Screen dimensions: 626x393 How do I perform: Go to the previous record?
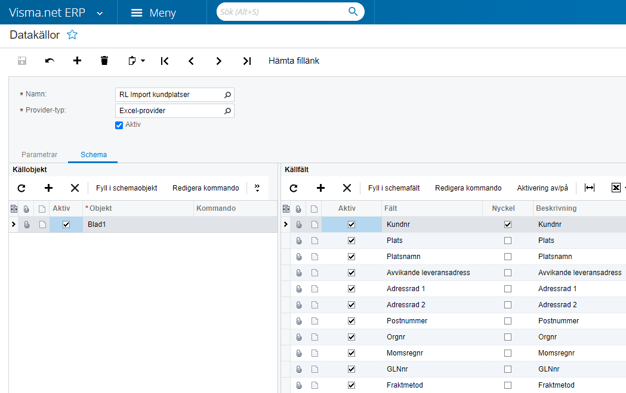(x=191, y=61)
